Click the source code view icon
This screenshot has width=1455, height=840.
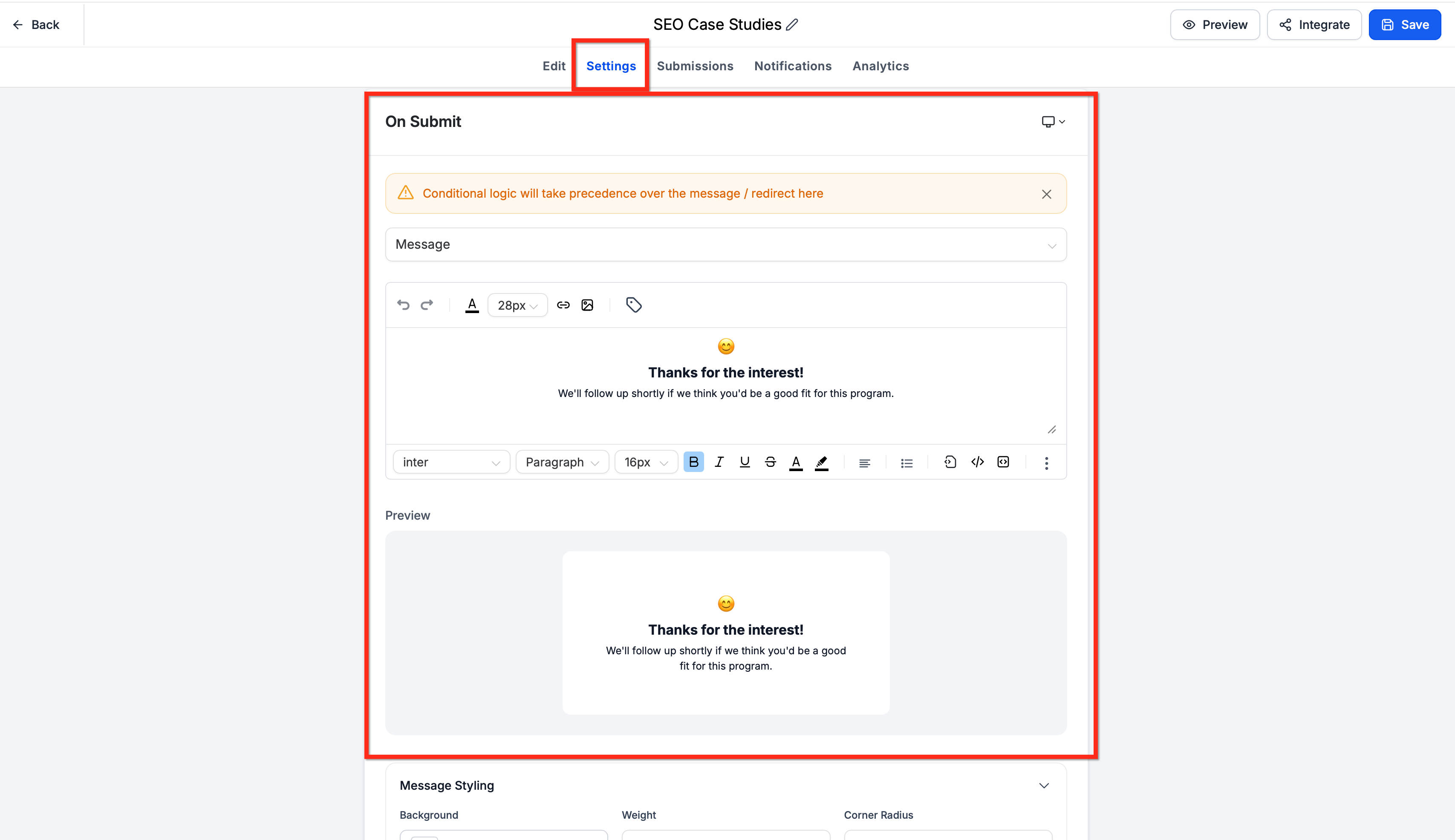point(977,462)
